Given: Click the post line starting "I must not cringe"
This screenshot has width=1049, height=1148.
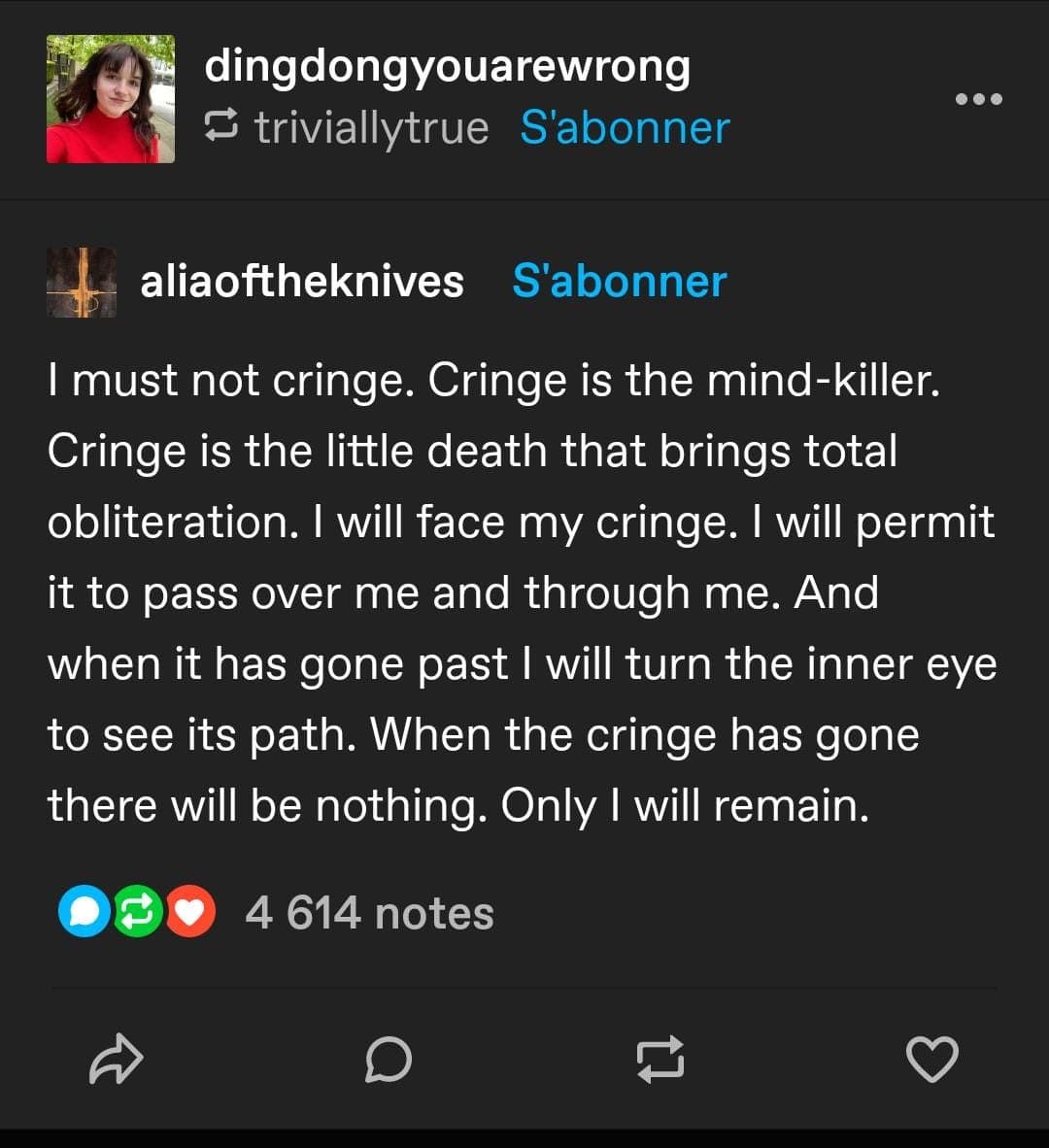Looking at the screenshot, I should pos(493,381).
